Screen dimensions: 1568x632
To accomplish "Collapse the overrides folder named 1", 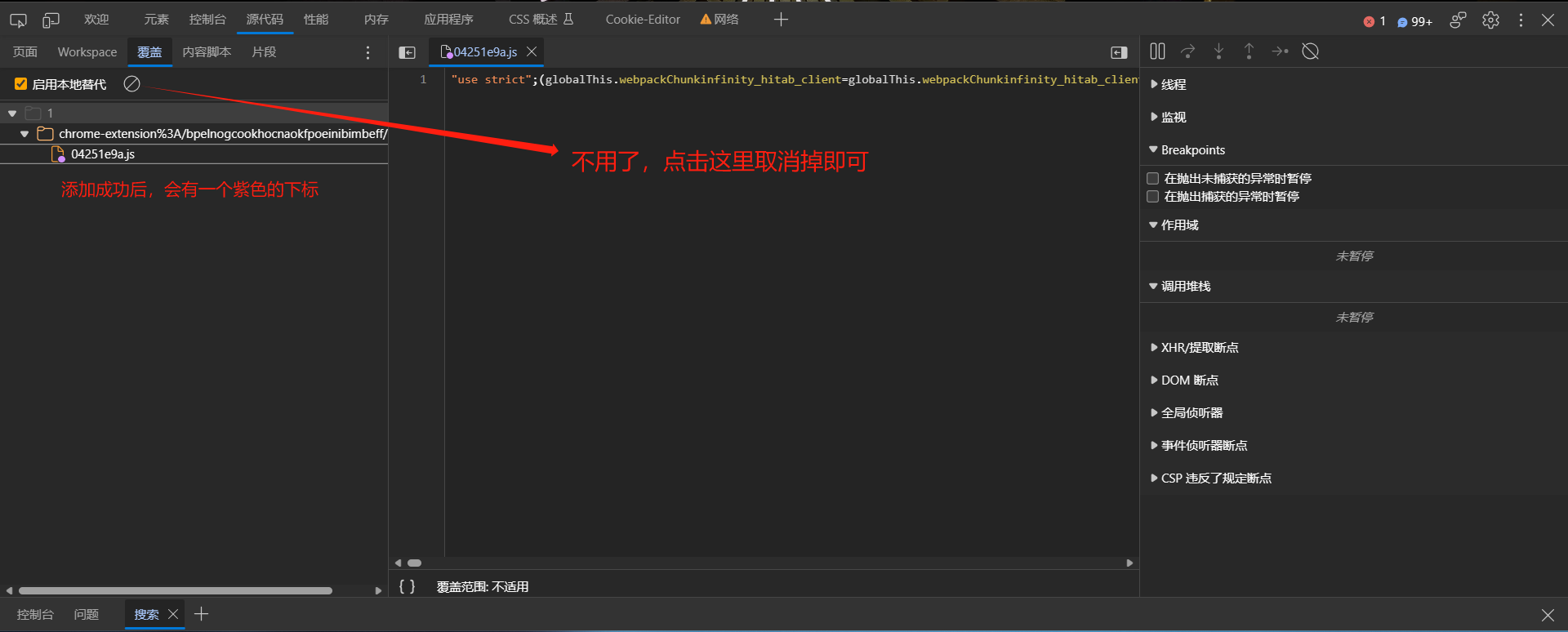I will (x=12, y=113).
